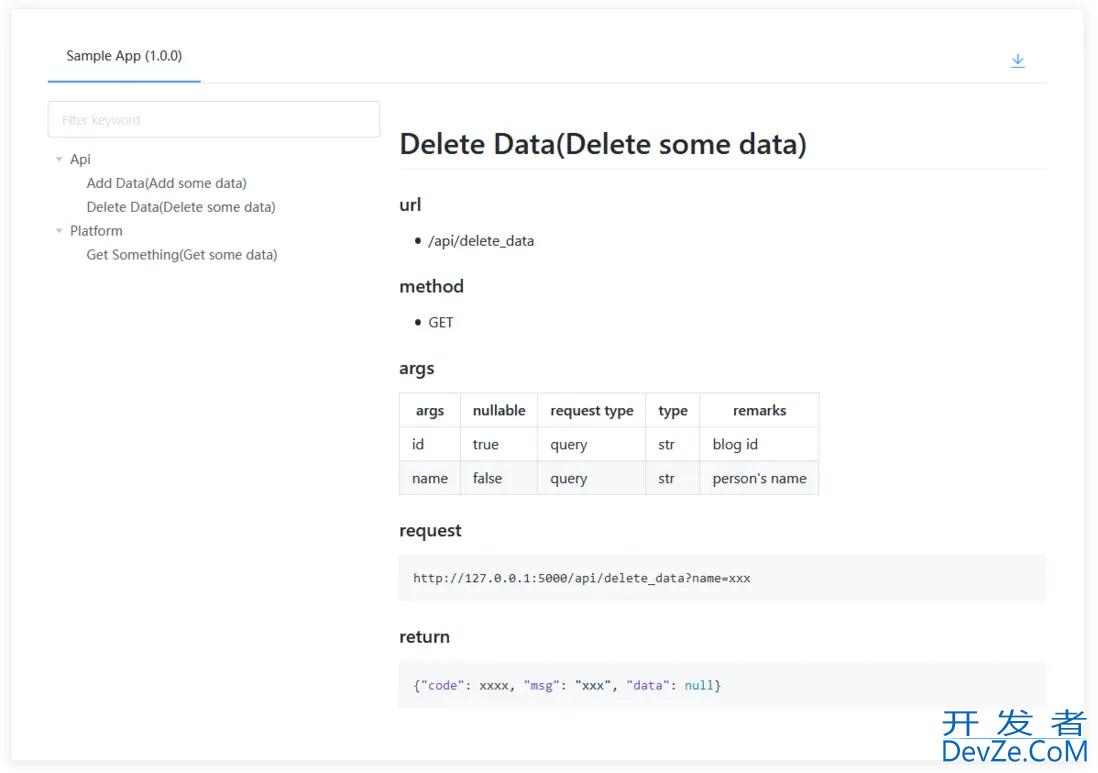Click the 'blog id' remarks cell
Image resolution: width=1098 pixels, height=773 pixels.
point(759,445)
